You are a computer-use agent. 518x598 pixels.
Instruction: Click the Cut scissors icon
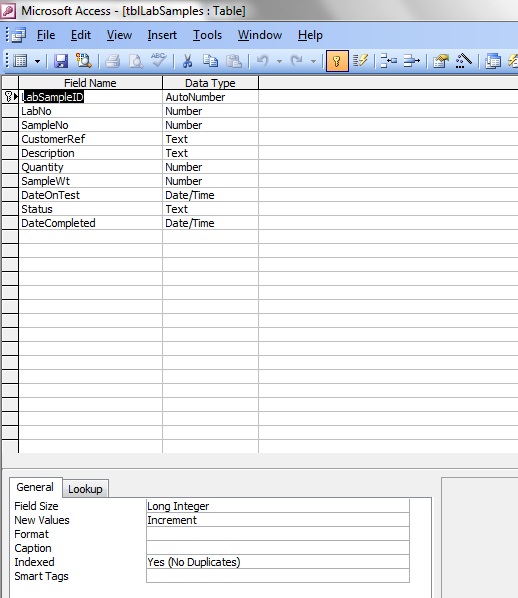tap(187, 61)
